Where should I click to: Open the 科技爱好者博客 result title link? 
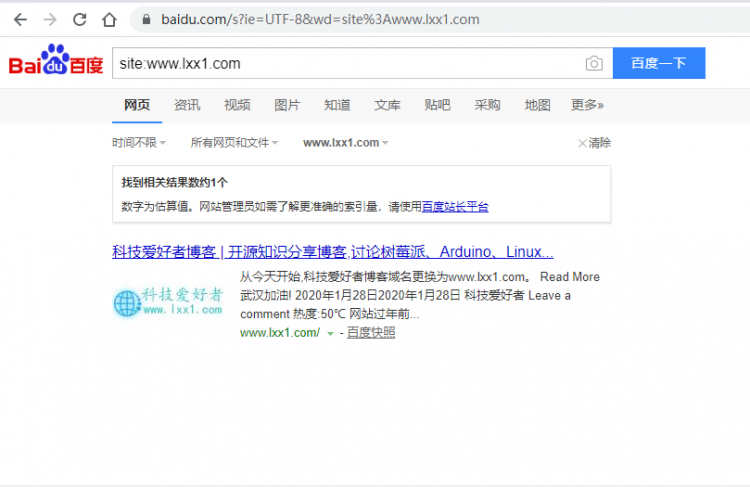[332, 252]
